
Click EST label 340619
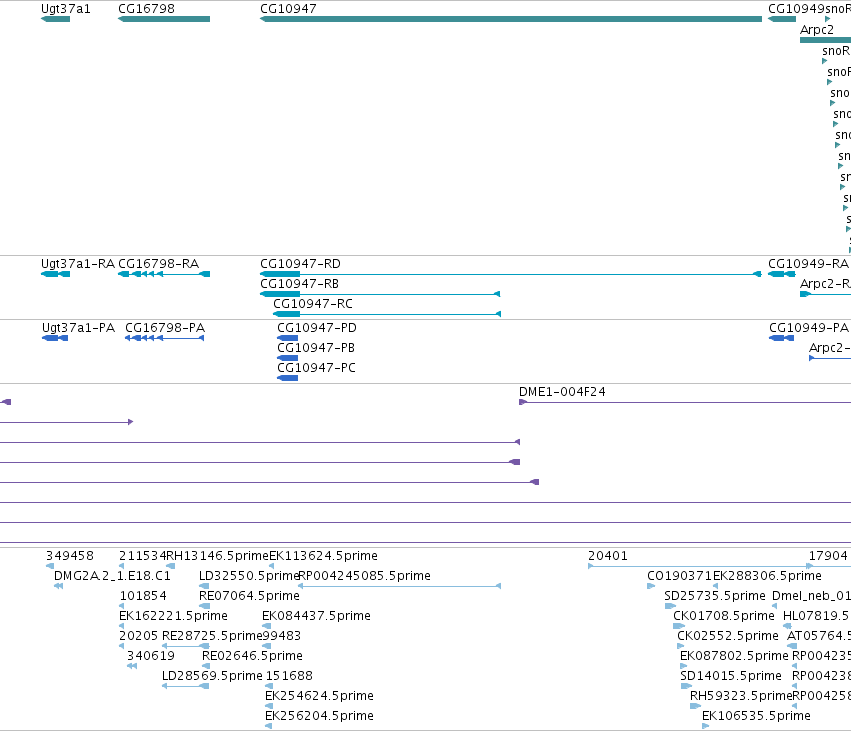coord(151,656)
